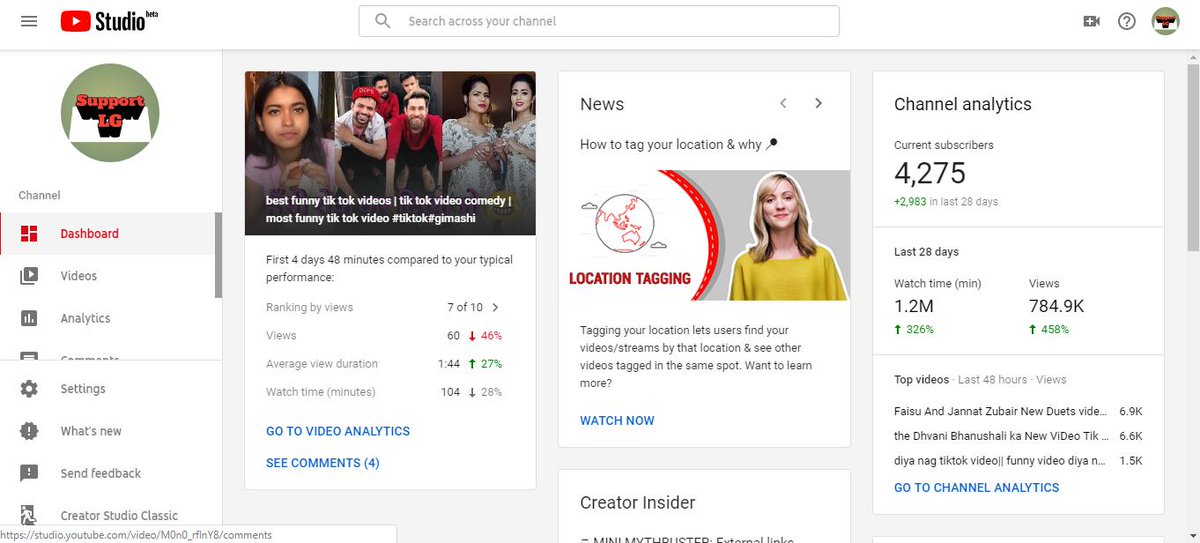This screenshot has width=1200, height=543.
Task: Click the Views 60 value in video card
Action: coord(454,335)
